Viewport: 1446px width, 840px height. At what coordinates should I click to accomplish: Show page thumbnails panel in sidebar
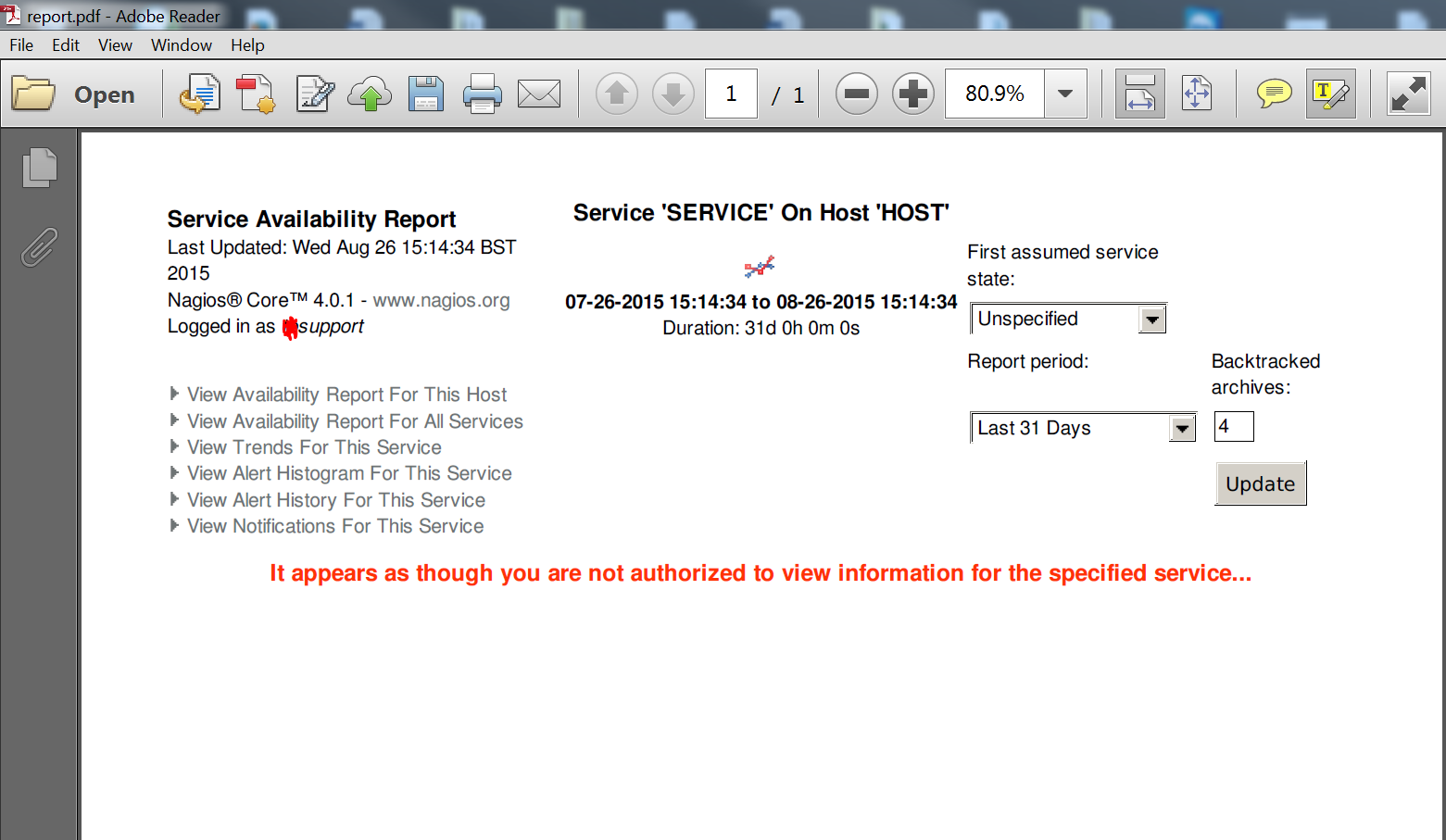[x=39, y=168]
